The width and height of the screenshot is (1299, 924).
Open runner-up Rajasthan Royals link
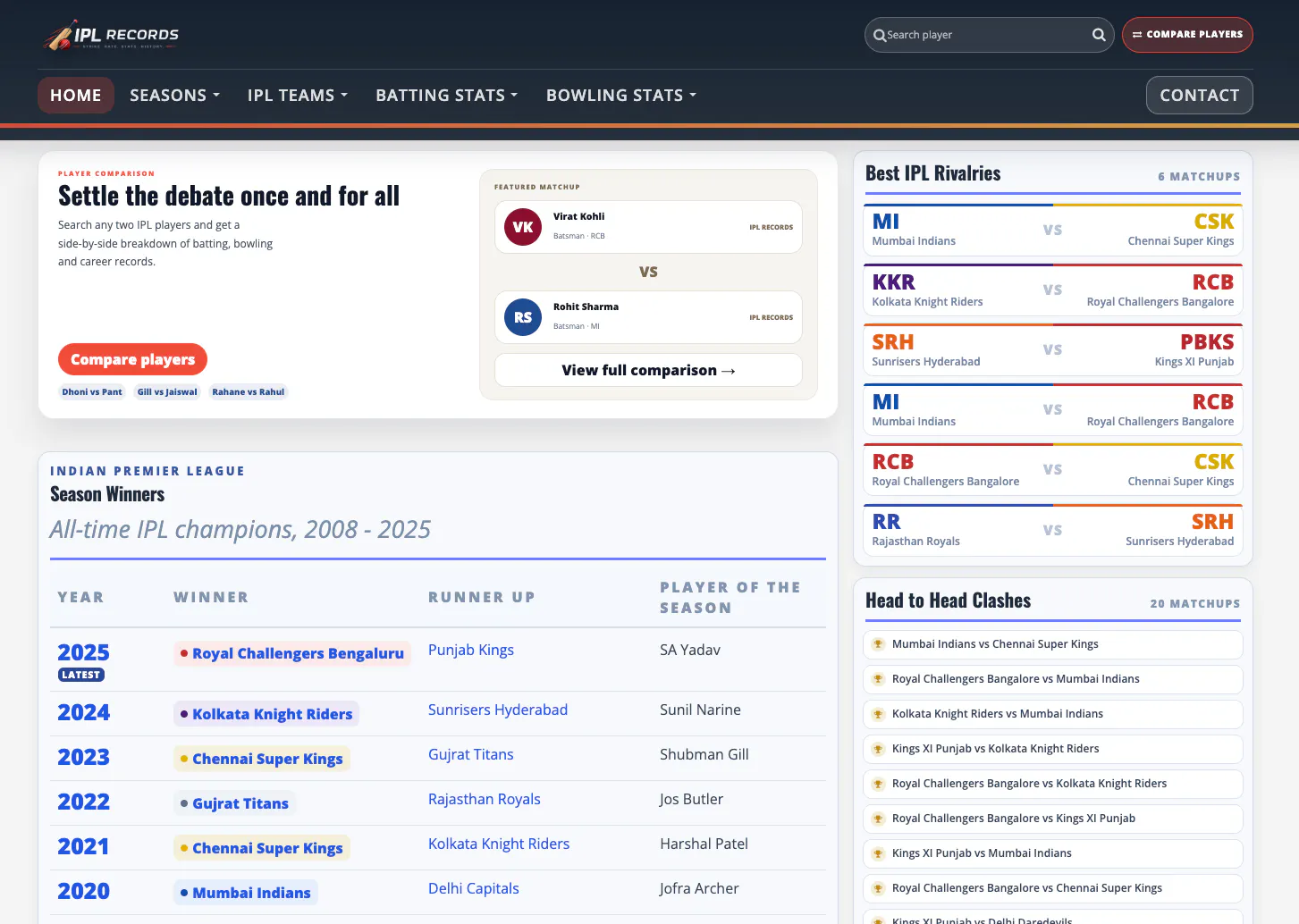coord(485,799)
